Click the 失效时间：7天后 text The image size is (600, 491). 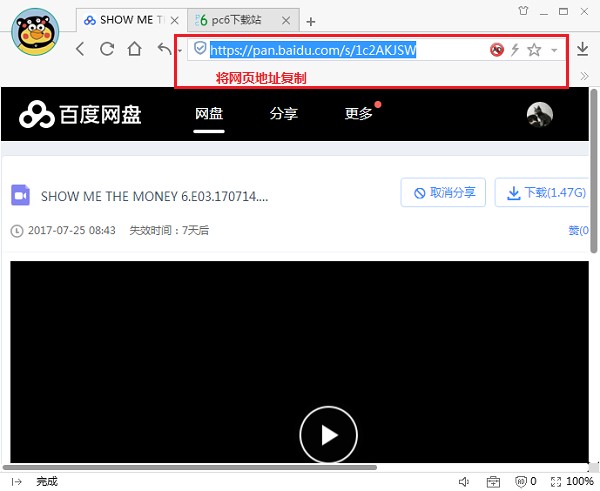pos(169,230)
